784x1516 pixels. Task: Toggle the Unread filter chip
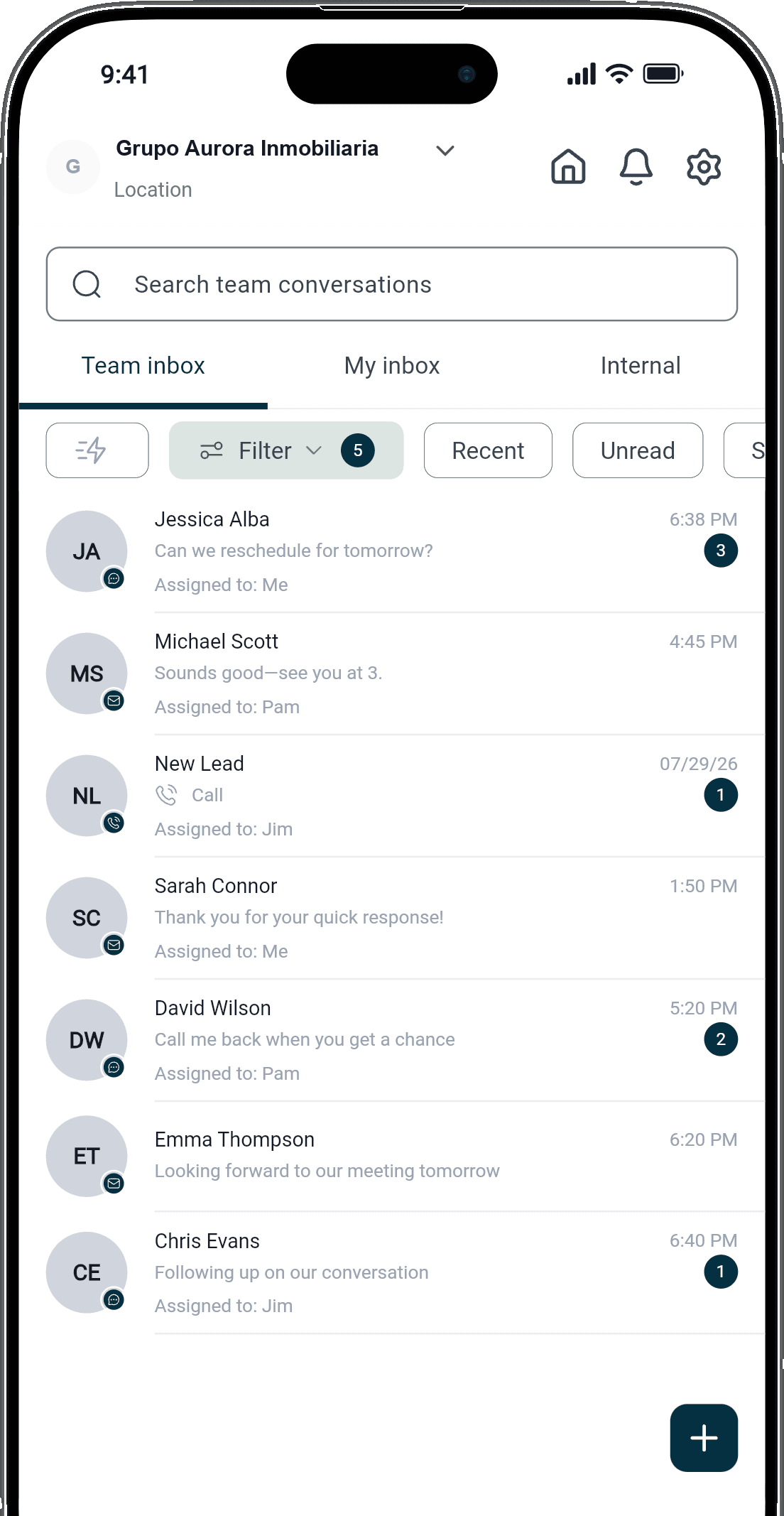638,450
